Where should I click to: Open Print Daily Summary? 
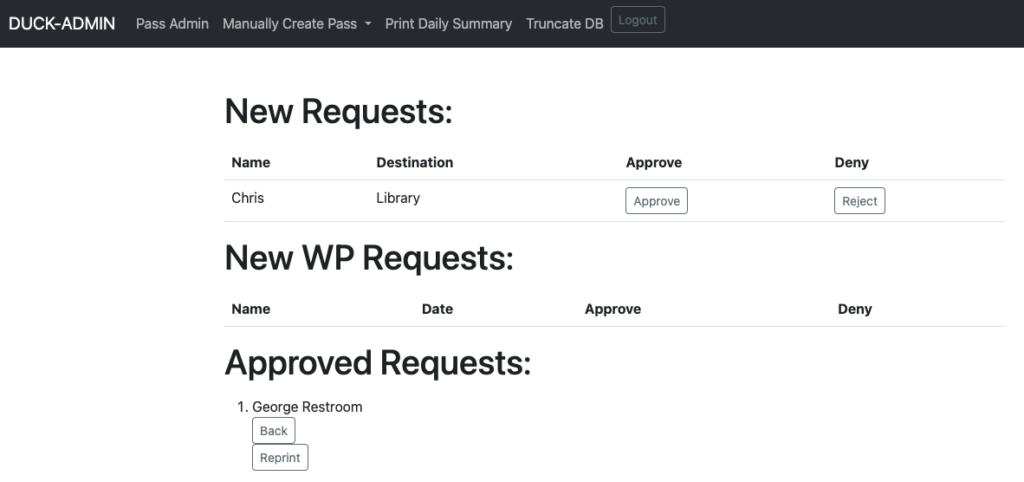point(448,24)
